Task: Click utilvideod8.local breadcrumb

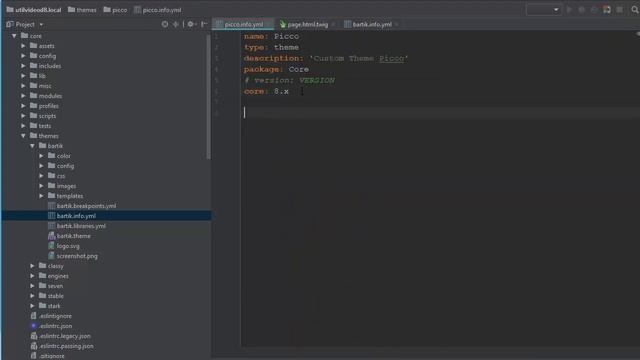Action: click(33, 10)
